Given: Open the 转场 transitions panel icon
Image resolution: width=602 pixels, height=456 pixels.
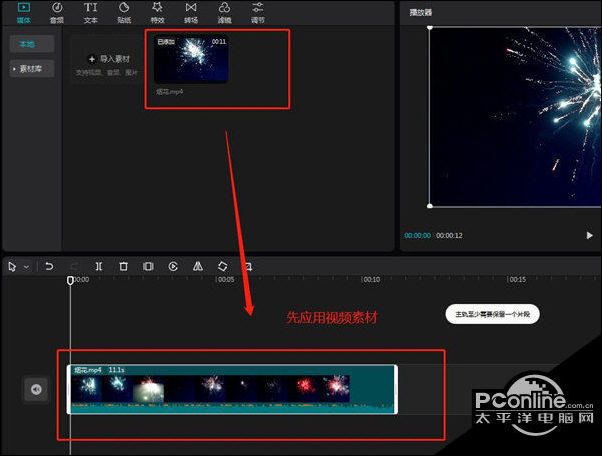Looking at the screenshot, I should click(191, 13).
